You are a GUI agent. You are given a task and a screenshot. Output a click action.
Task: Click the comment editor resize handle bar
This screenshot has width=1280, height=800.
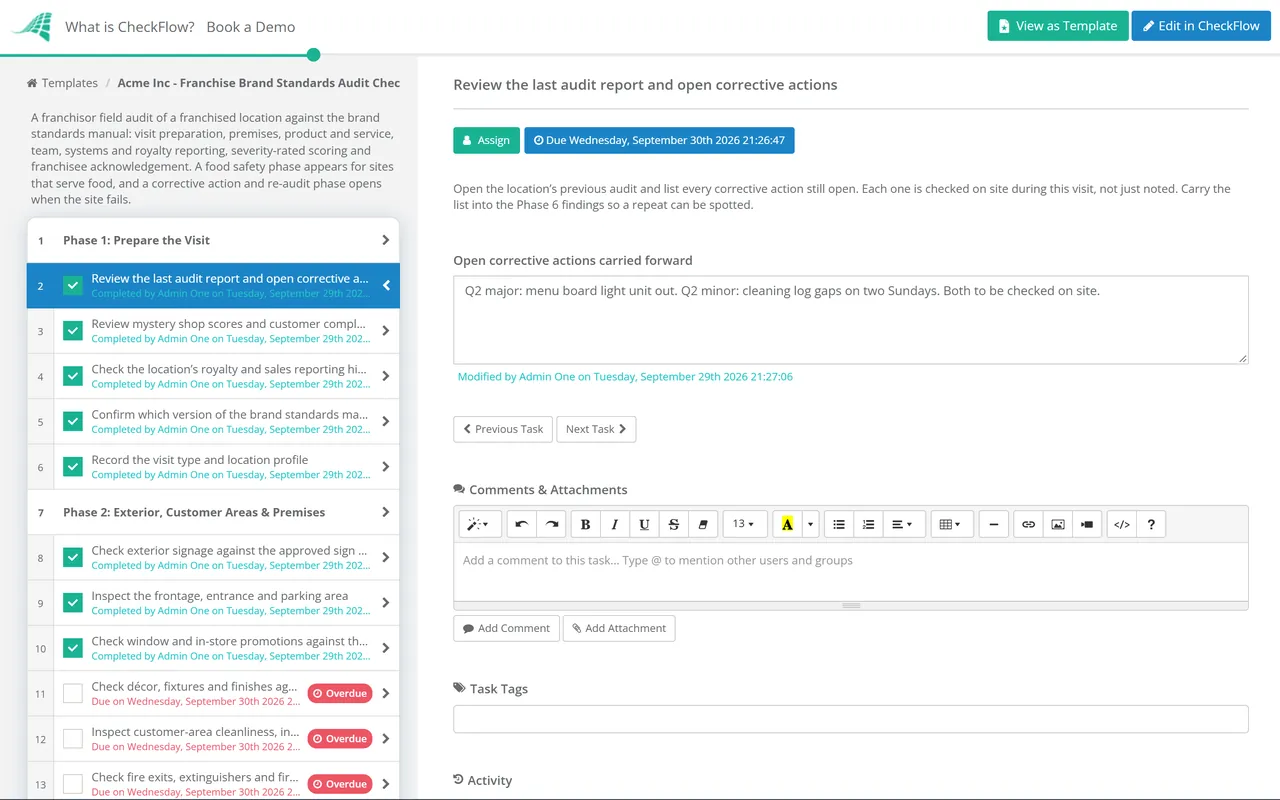(851, 605)
